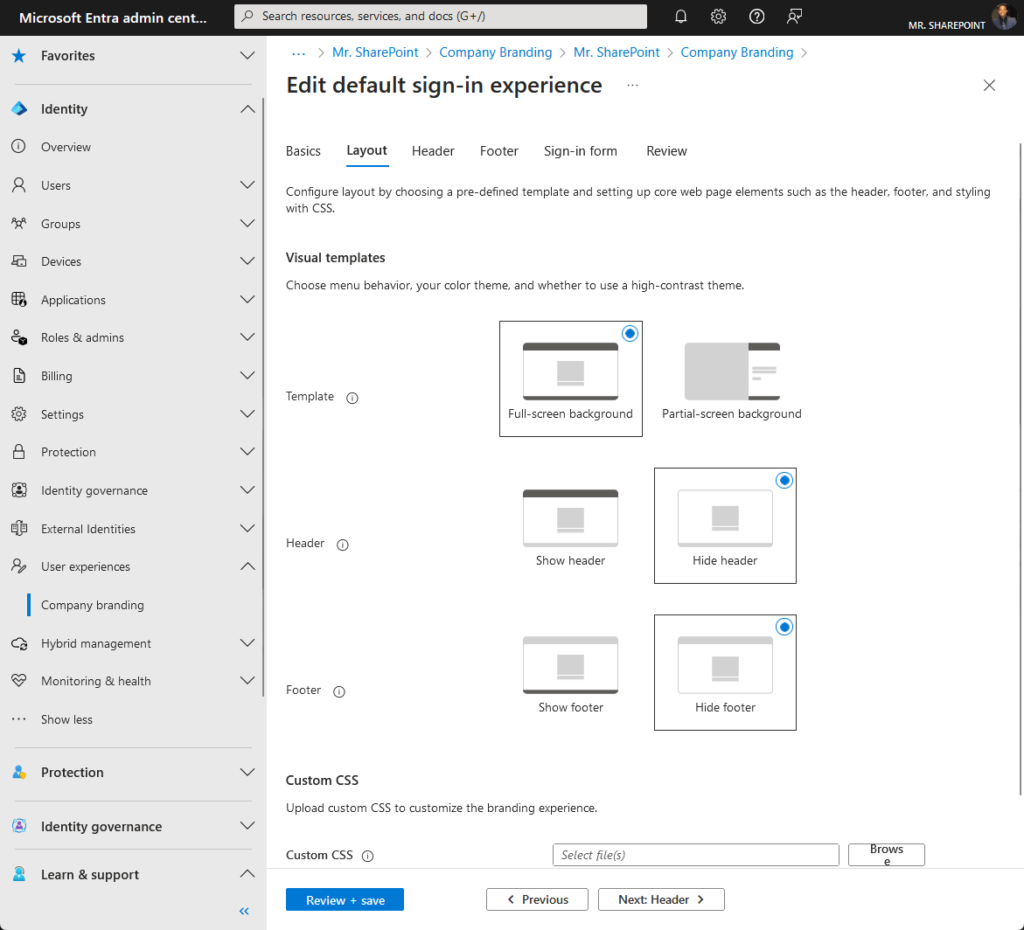The width and height of the screenshot is (1024, 930).
Task: Click the Footer info icon
Action: click(x=339, y=692)
